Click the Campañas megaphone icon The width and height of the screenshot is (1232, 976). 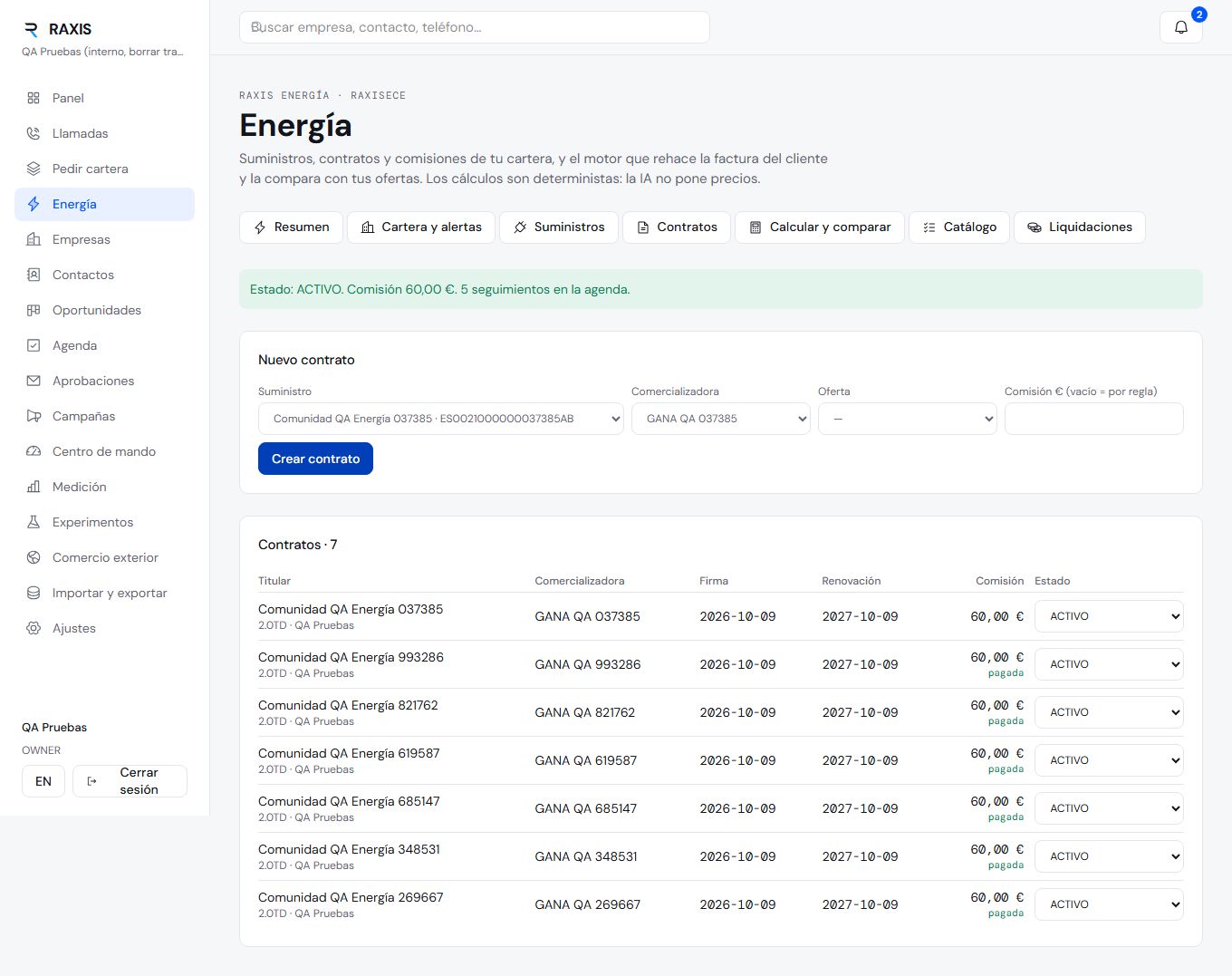(34, 416)
